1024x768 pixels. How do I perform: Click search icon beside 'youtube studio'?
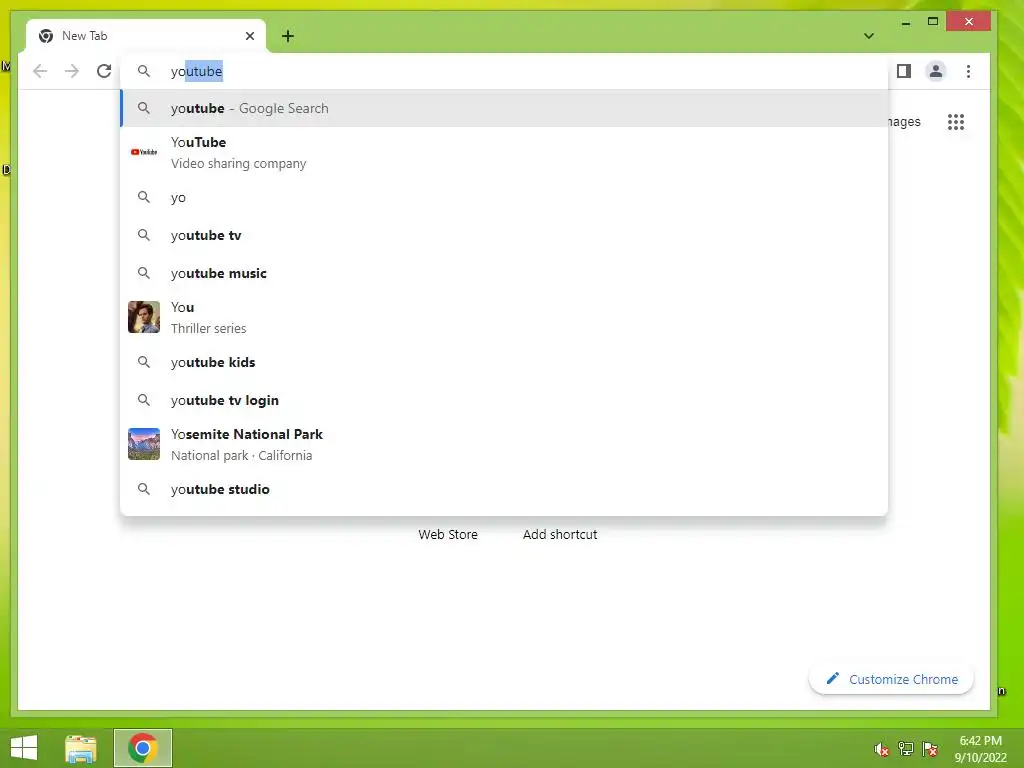click(144, 489)
